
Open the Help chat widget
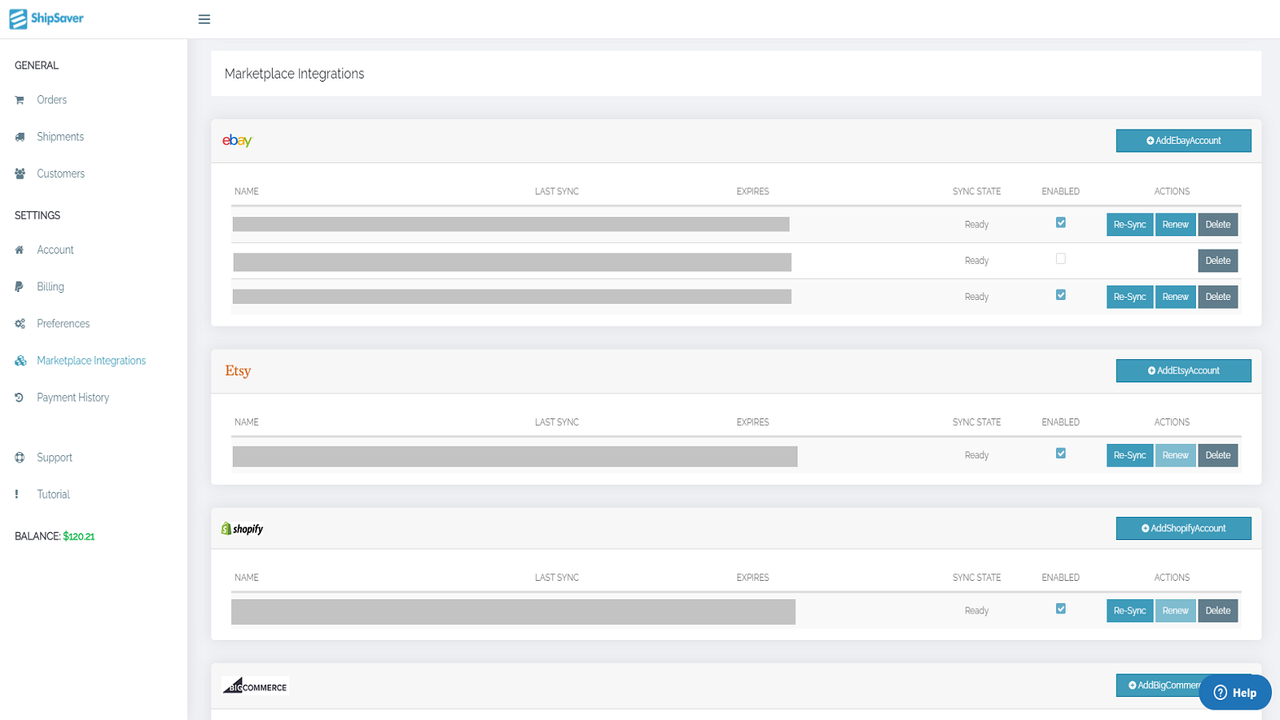[x=1235, y=692]
